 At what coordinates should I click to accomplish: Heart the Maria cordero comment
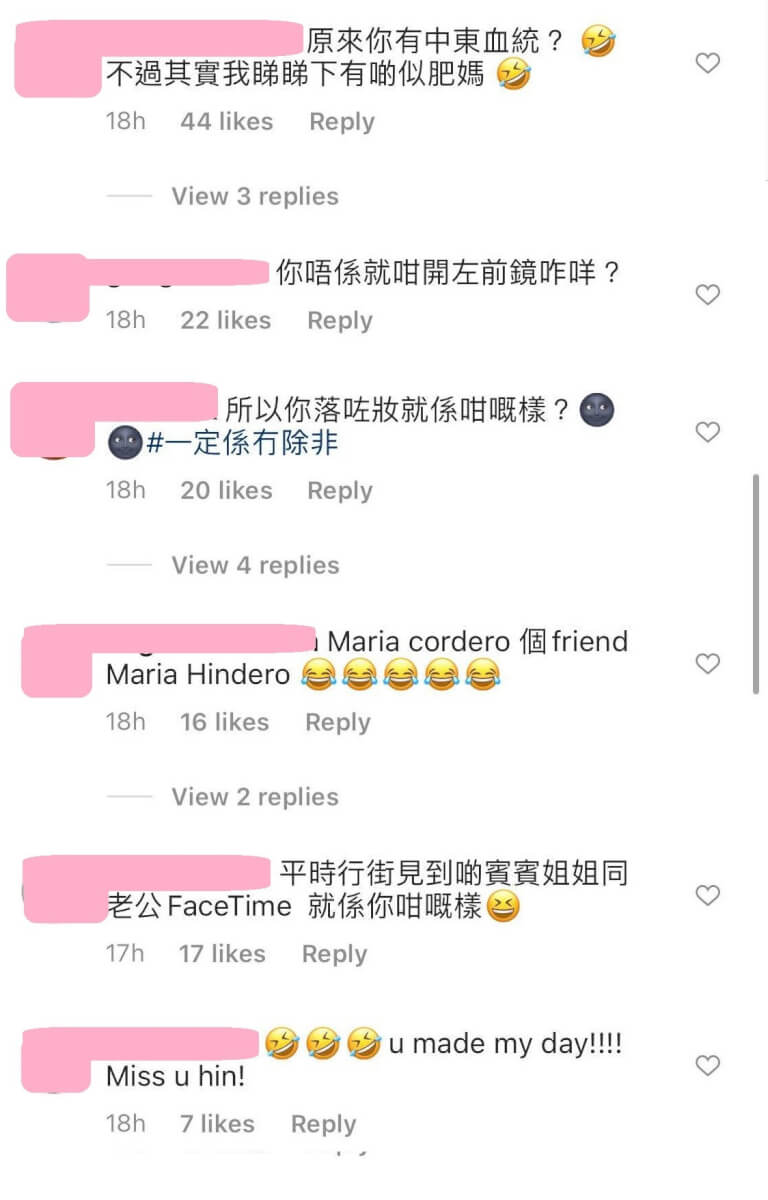point(707,664)
